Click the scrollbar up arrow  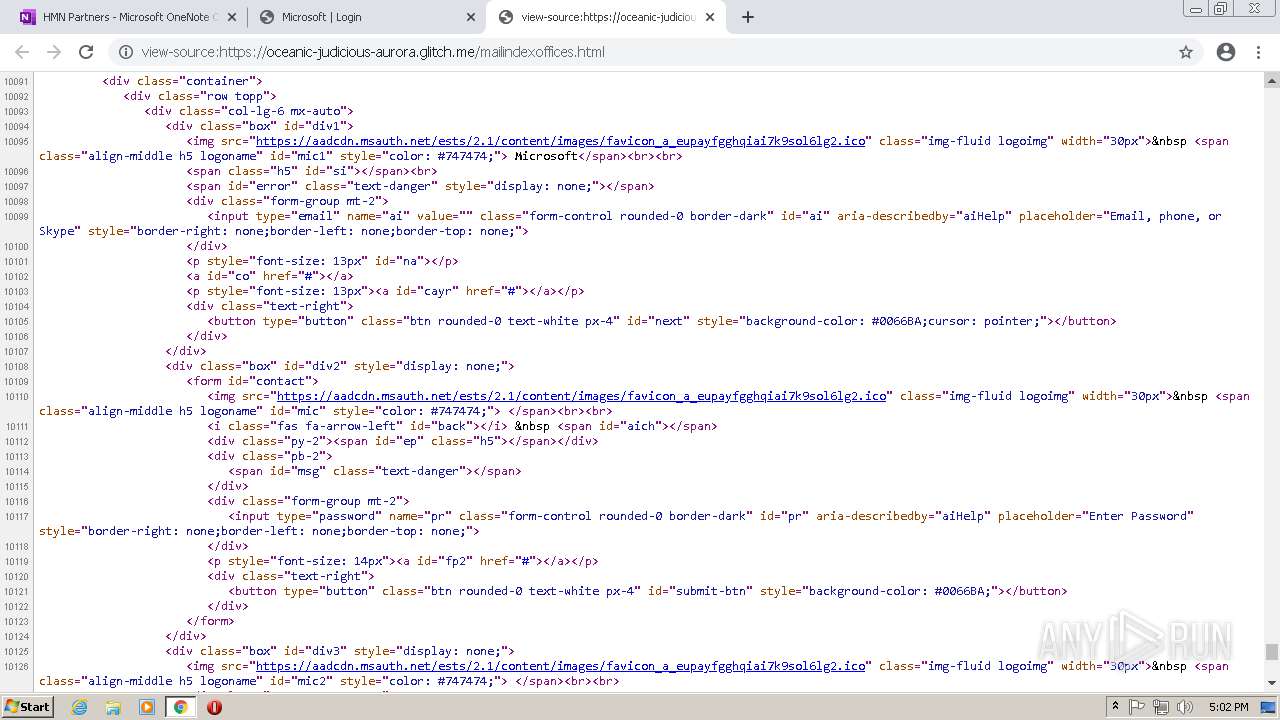pos(1272,79)
